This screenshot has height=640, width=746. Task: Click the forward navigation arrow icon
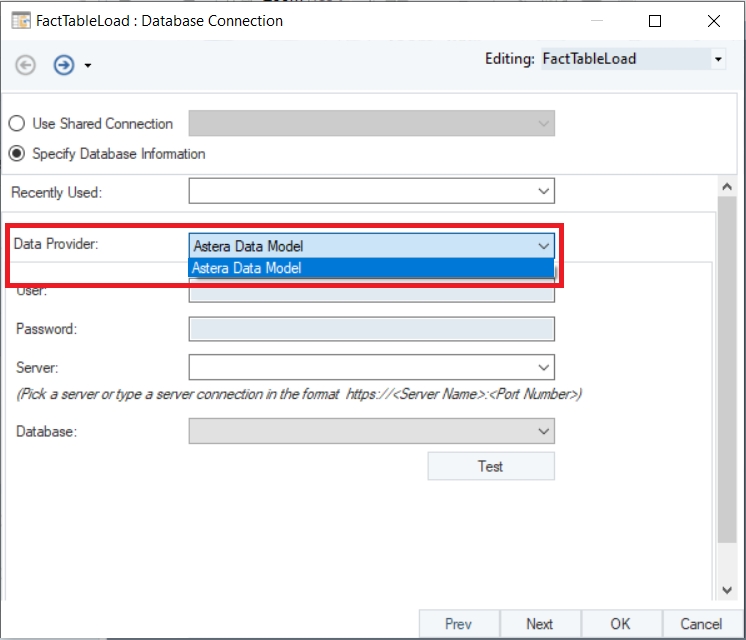pos(64,65)
